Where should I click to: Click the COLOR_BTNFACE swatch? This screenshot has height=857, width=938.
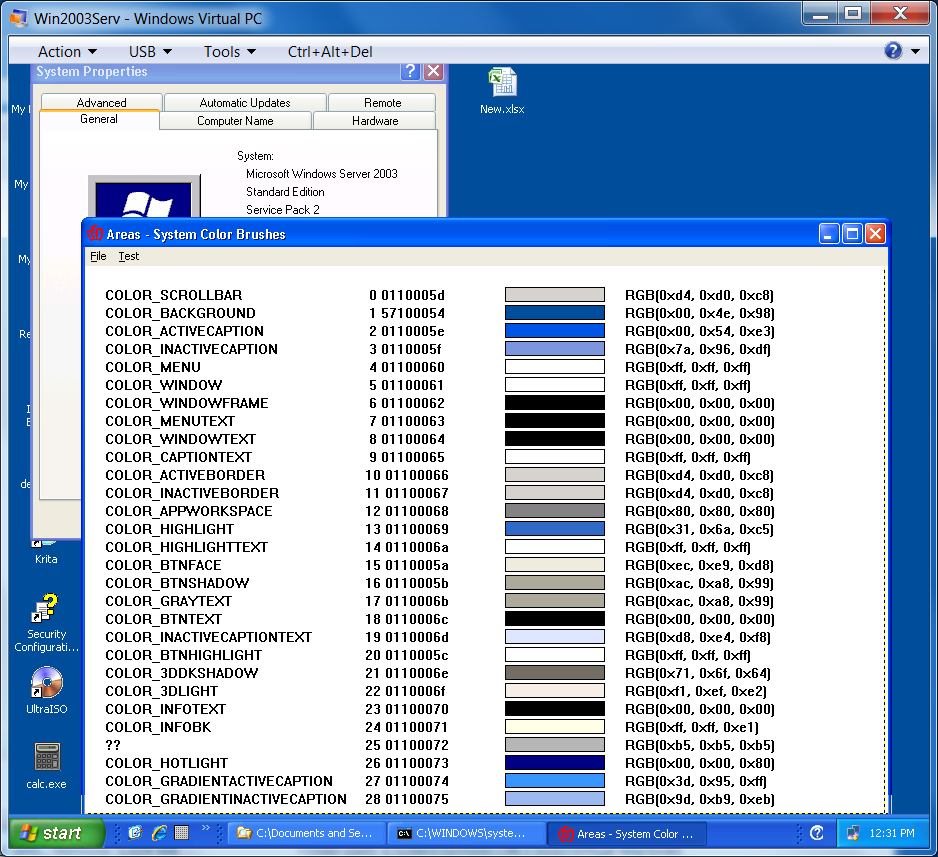555,564
